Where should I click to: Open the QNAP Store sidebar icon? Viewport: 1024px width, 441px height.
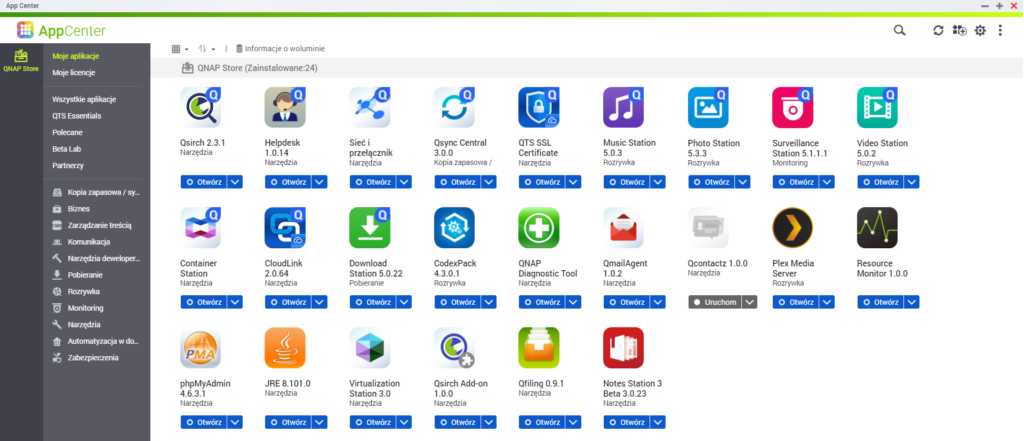[x=21, y=60]
